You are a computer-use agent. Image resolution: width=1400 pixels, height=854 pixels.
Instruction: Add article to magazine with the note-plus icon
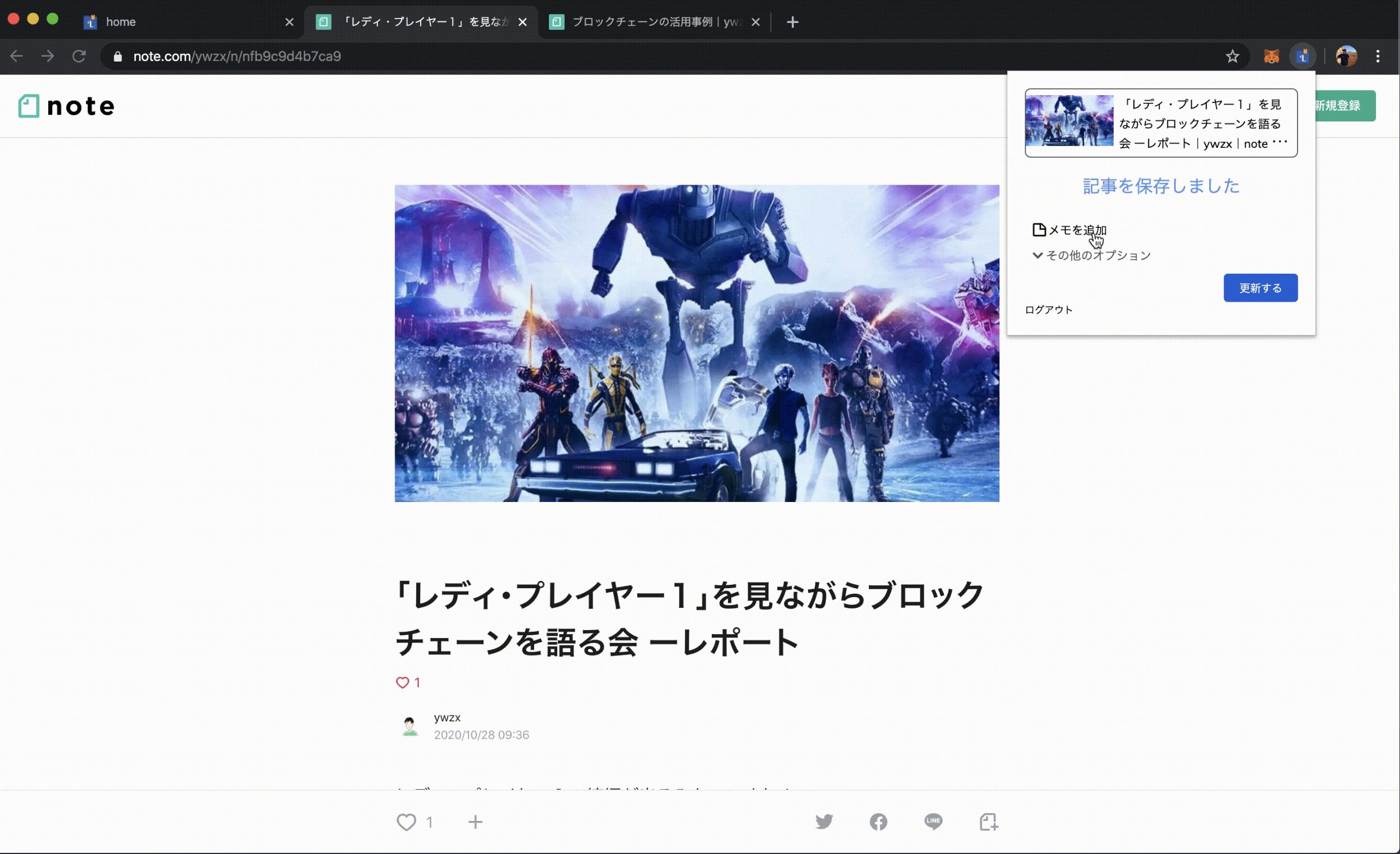[x=989, y=822]
